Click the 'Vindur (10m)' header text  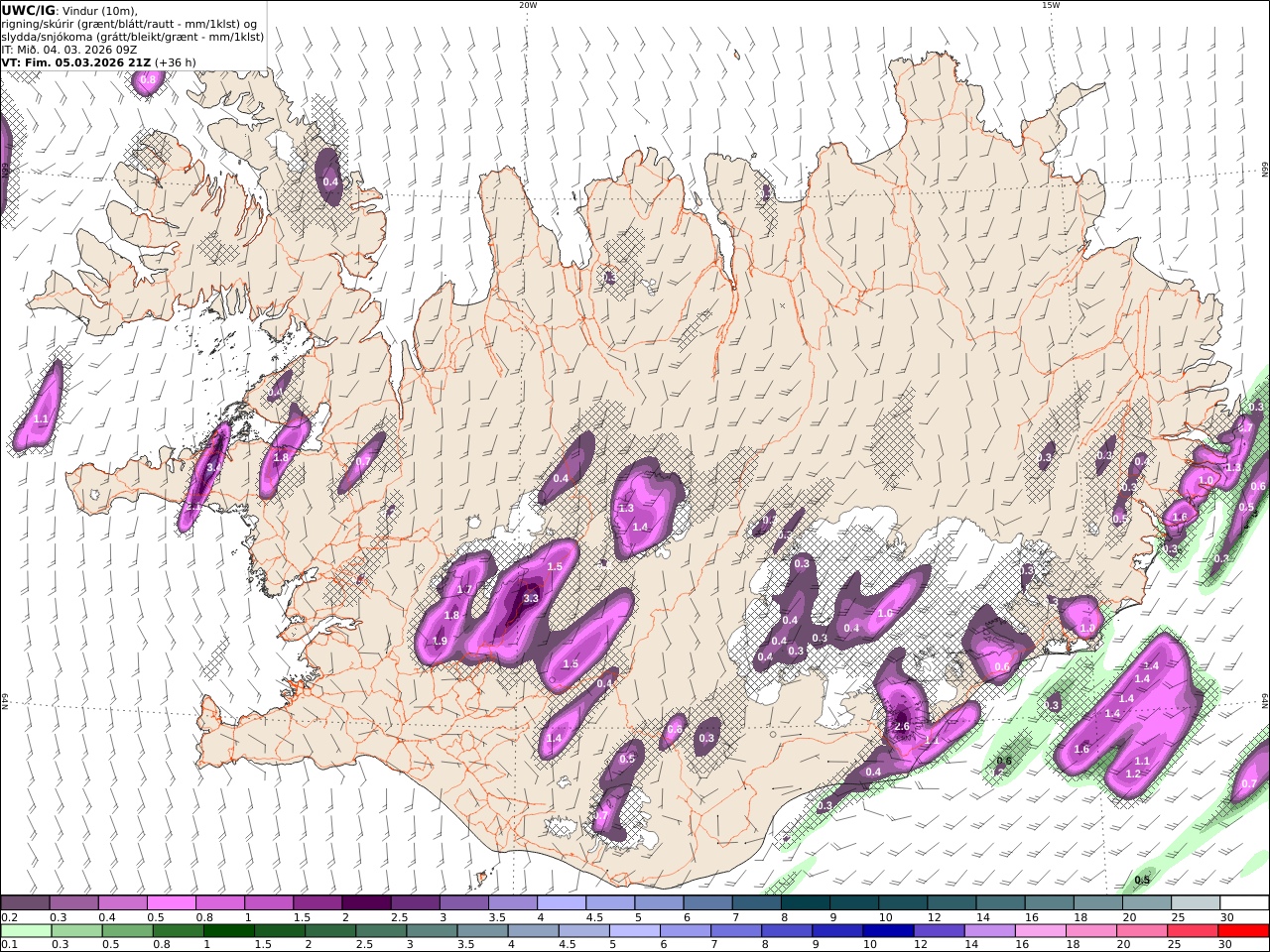[100, 11]
